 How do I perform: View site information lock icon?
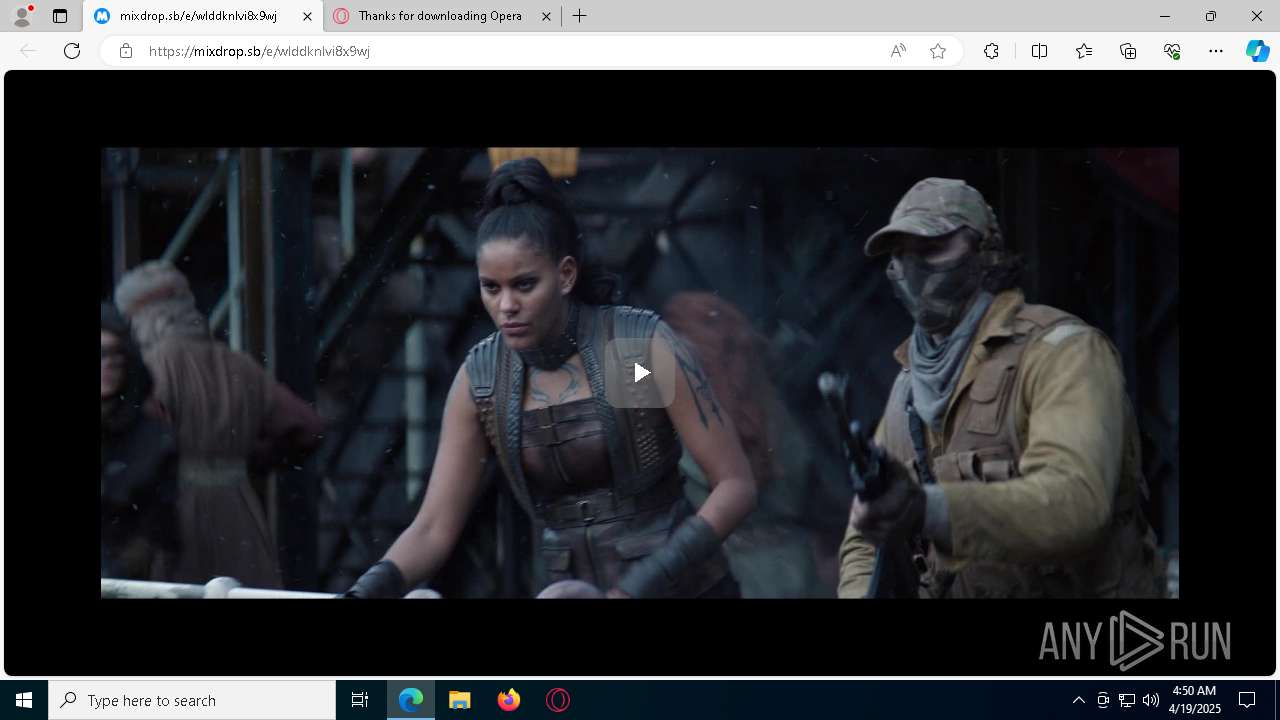coord(126,51)
